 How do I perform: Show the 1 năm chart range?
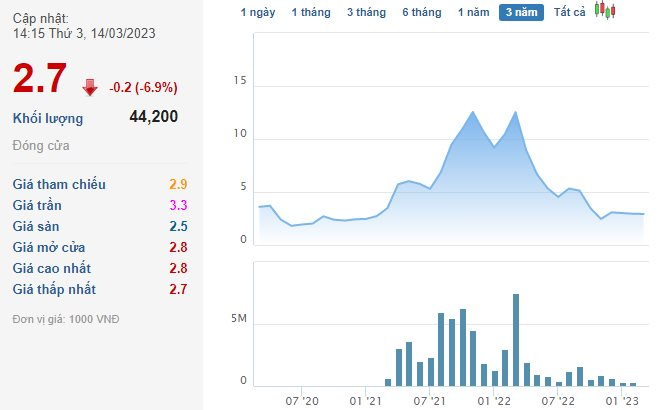[473, 12]
